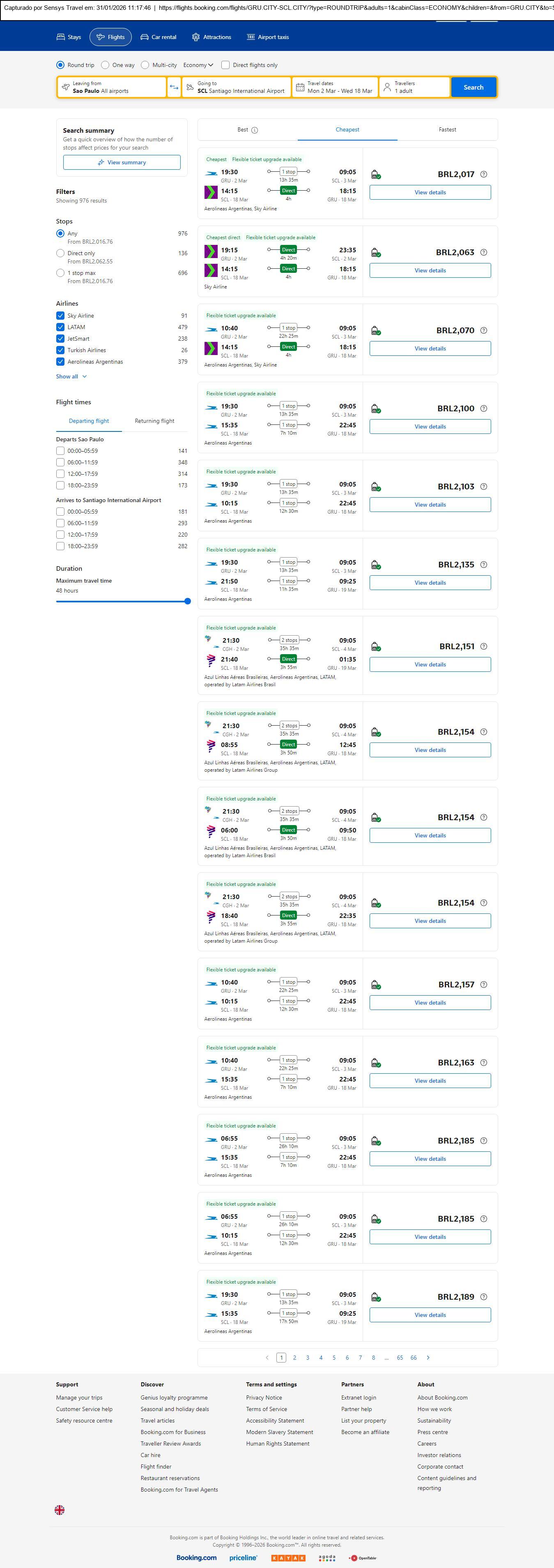Viewport: 554px width, 1568px height.
Task: Click the Maximum travel time slider handle
Action: tap(187, 602)
